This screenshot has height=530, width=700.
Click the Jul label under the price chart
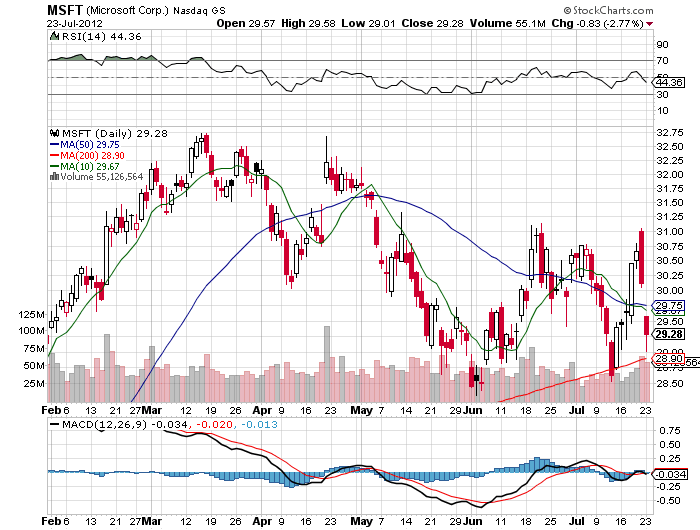pos(577,410)
